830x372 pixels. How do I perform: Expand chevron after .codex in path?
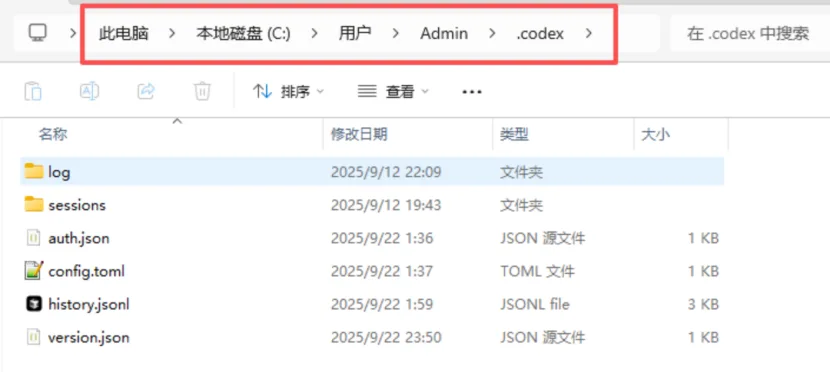[589, 33]
